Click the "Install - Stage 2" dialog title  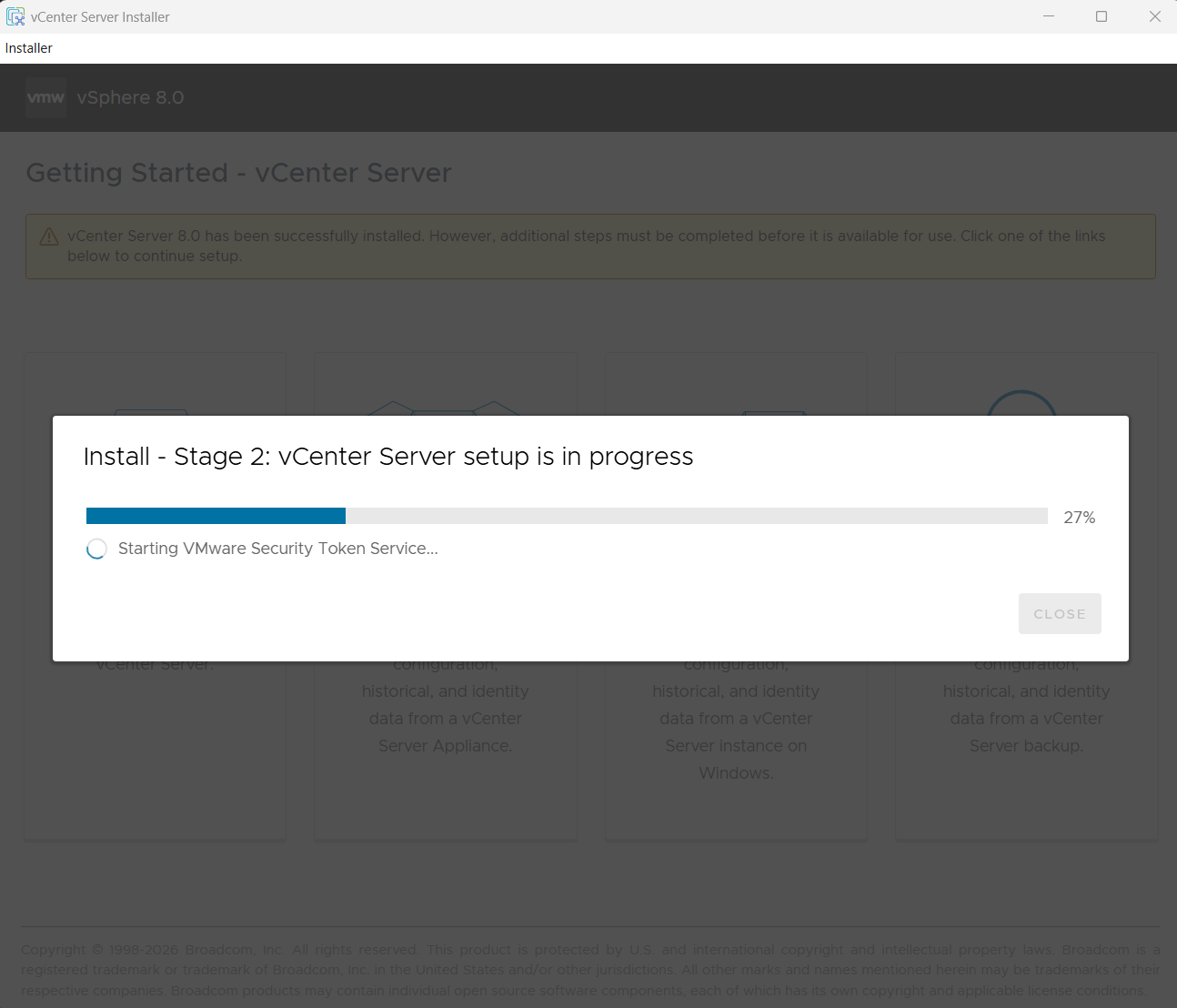point(388,456)
